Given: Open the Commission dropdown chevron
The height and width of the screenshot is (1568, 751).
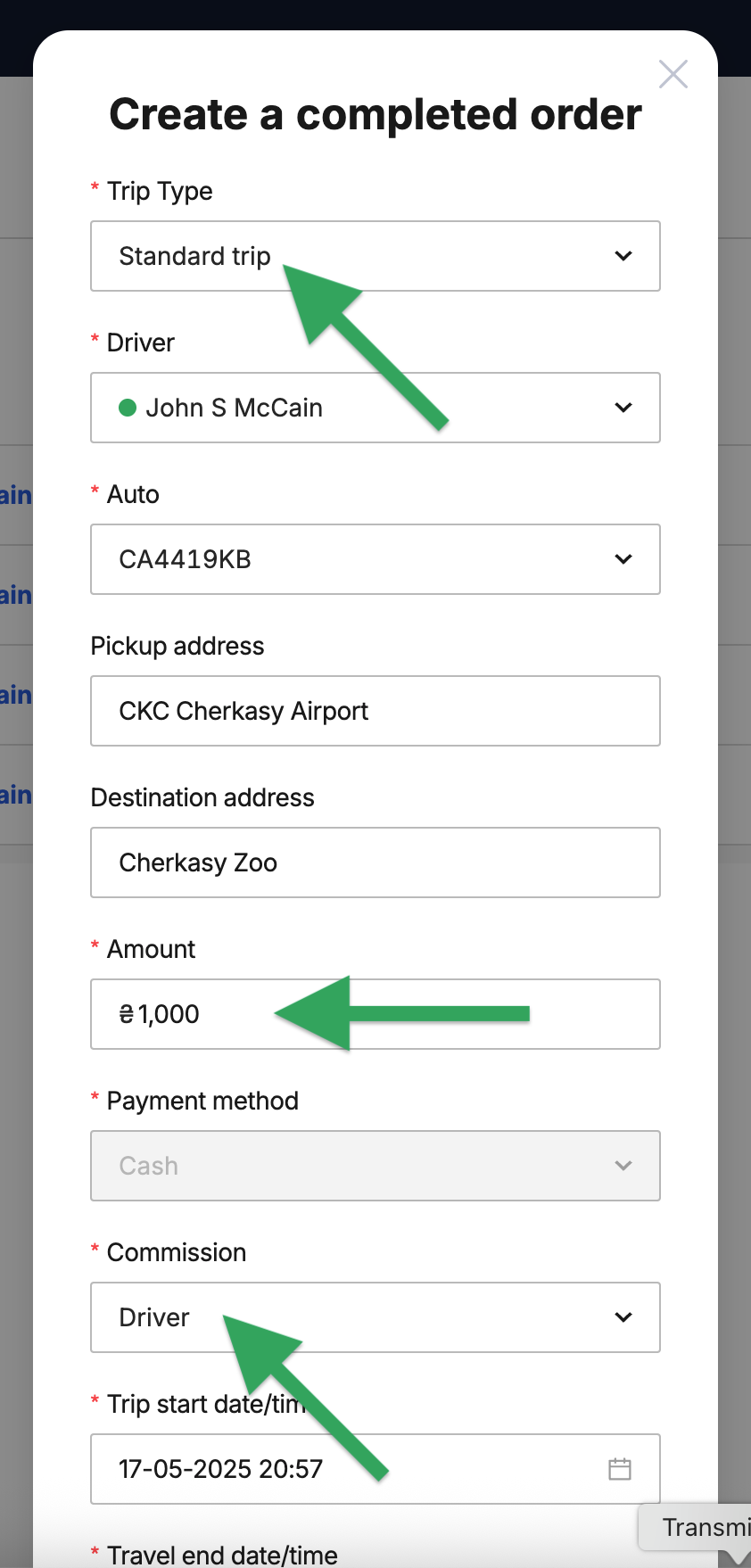Looking at the screenshot, I should pyautogui.click(x=623, y=1317).
